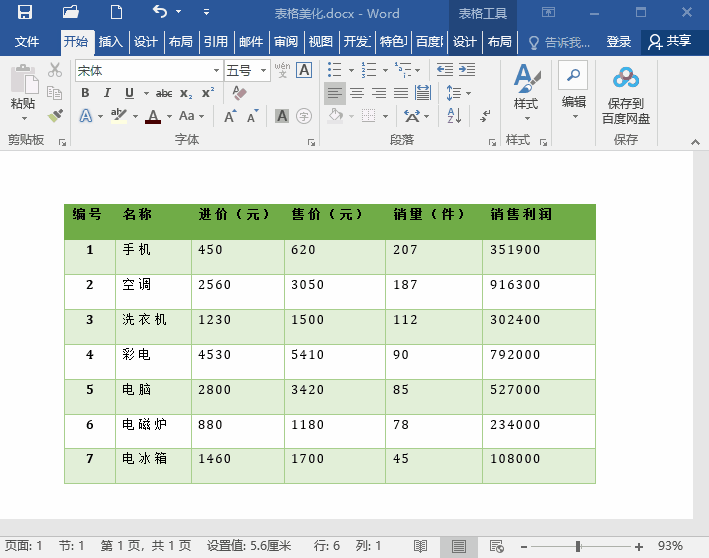Collapse the ribbon with chevron

coord(695,142)
